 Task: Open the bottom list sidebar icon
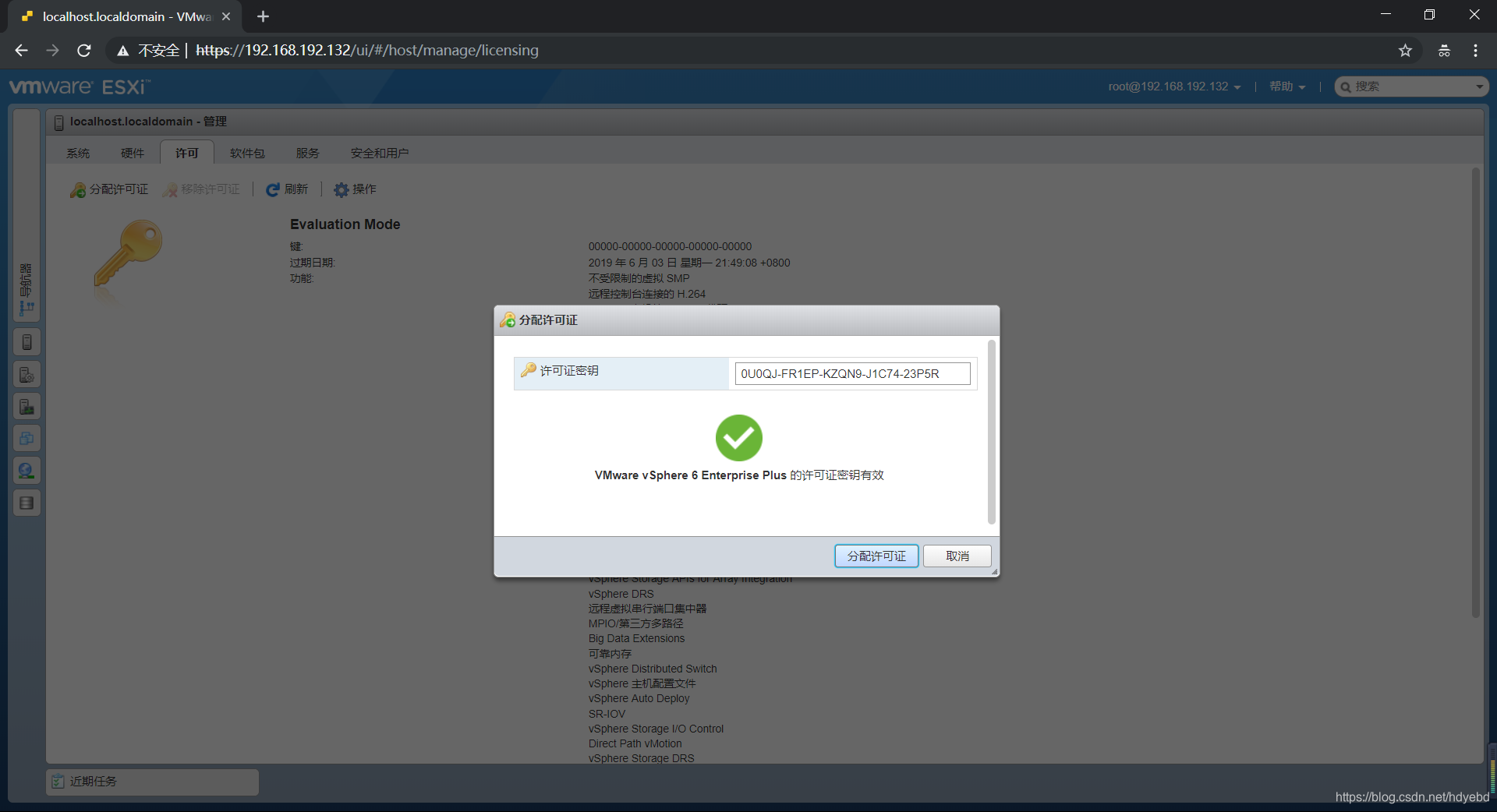(27, 503)
